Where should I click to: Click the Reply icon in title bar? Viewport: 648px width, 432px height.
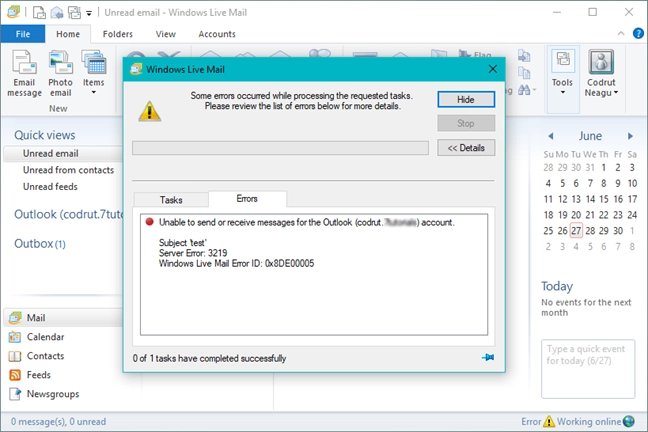(x=57, y=12)
